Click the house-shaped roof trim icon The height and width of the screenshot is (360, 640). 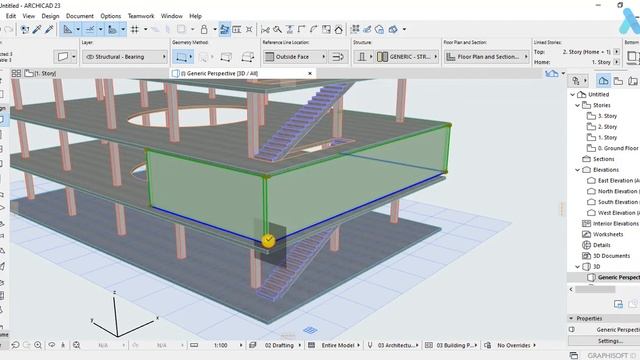[x=338, y=29]
